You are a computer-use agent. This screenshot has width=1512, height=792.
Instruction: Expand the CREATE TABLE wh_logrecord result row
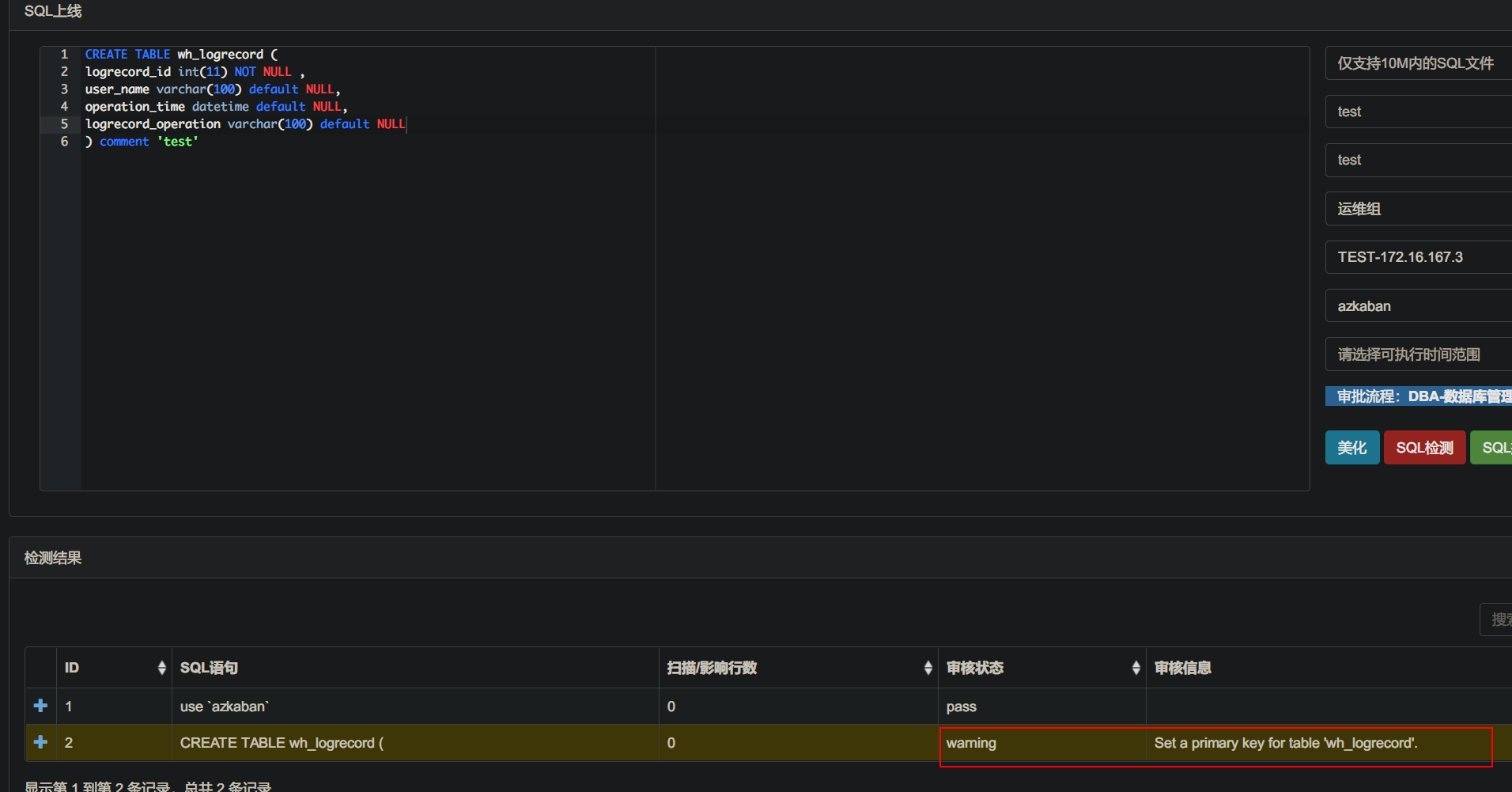pos(40,742)
